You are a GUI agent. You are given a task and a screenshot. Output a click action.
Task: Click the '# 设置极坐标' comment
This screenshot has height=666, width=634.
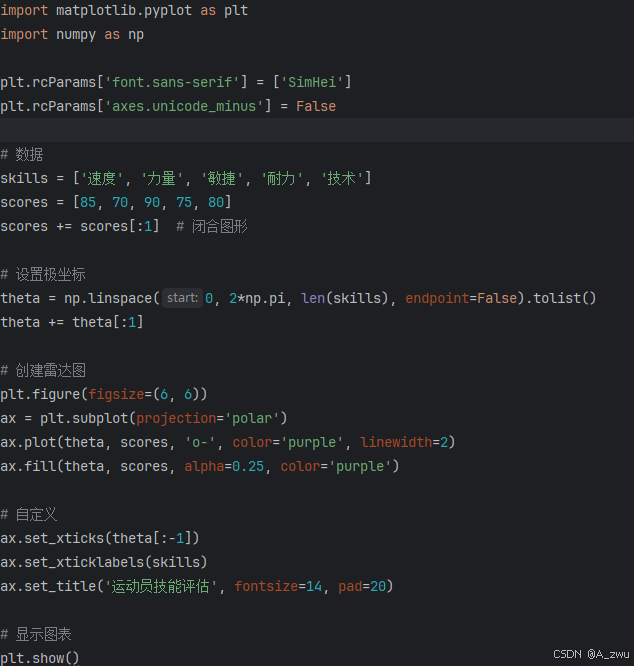point(43,274)
